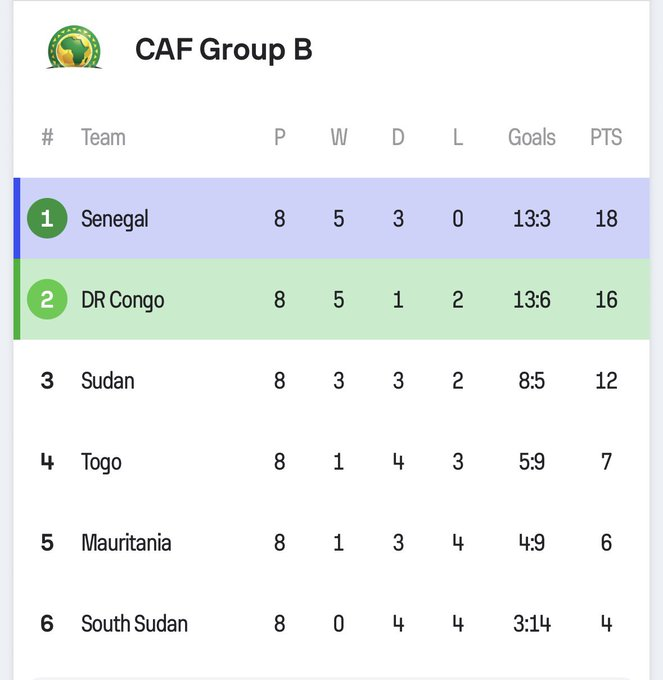
Task: Click the PTS column header
Action: click(x=605, y=137)
